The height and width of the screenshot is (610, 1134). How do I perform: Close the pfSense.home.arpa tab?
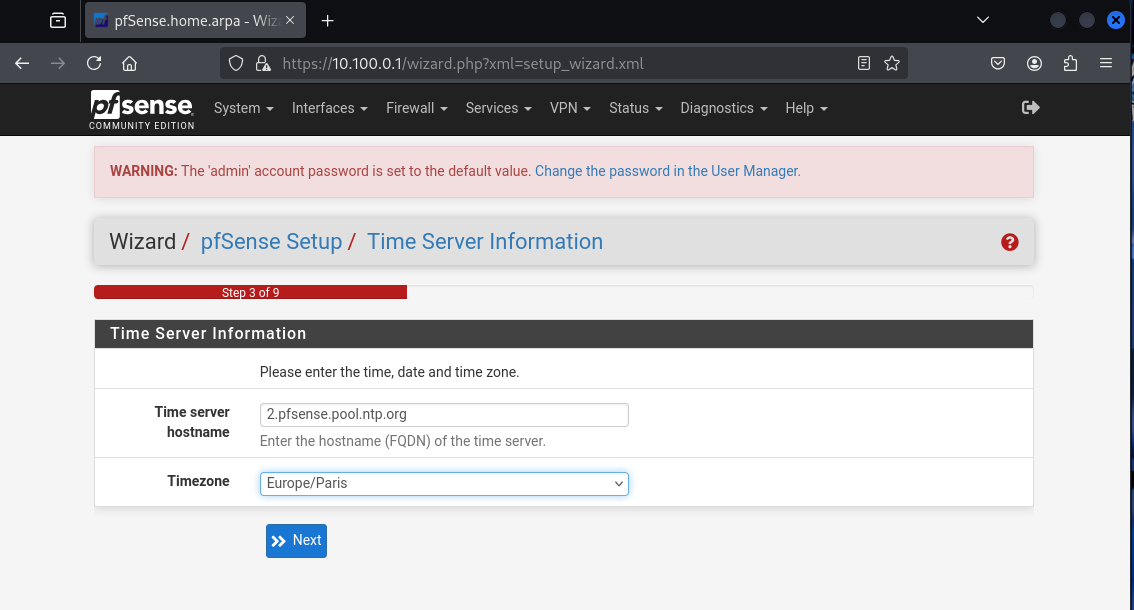pyautogui.click(x=290, y=20)
